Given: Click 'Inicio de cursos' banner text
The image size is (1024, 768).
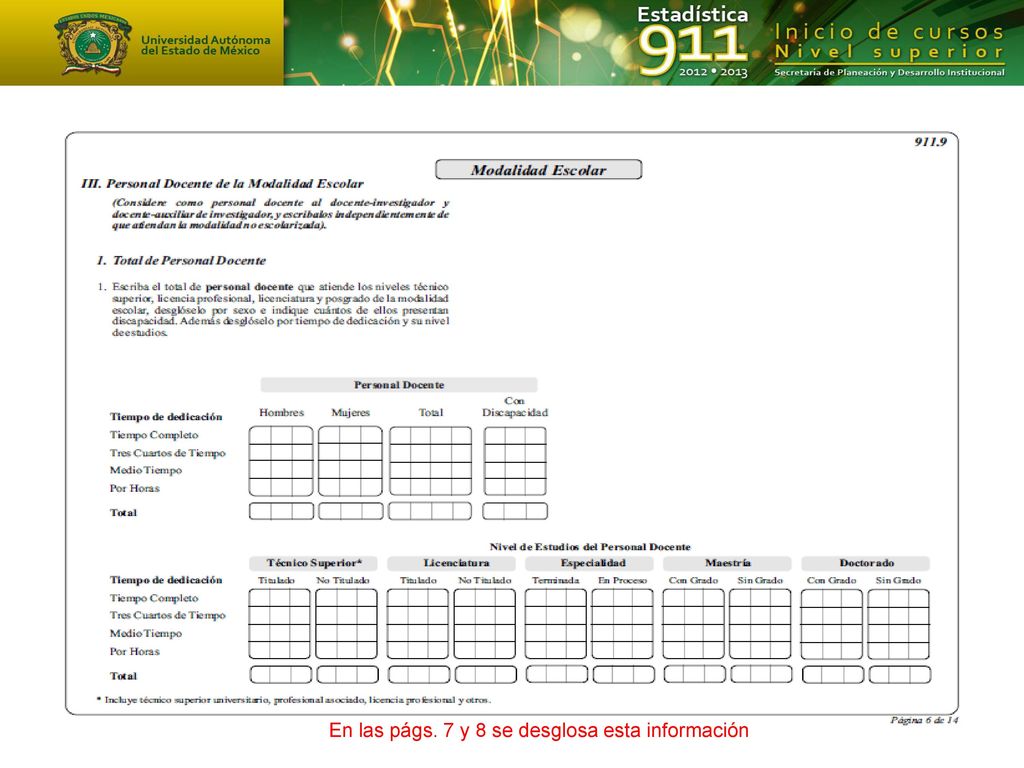Looking at the screenshot, I should tap(889, 31).
